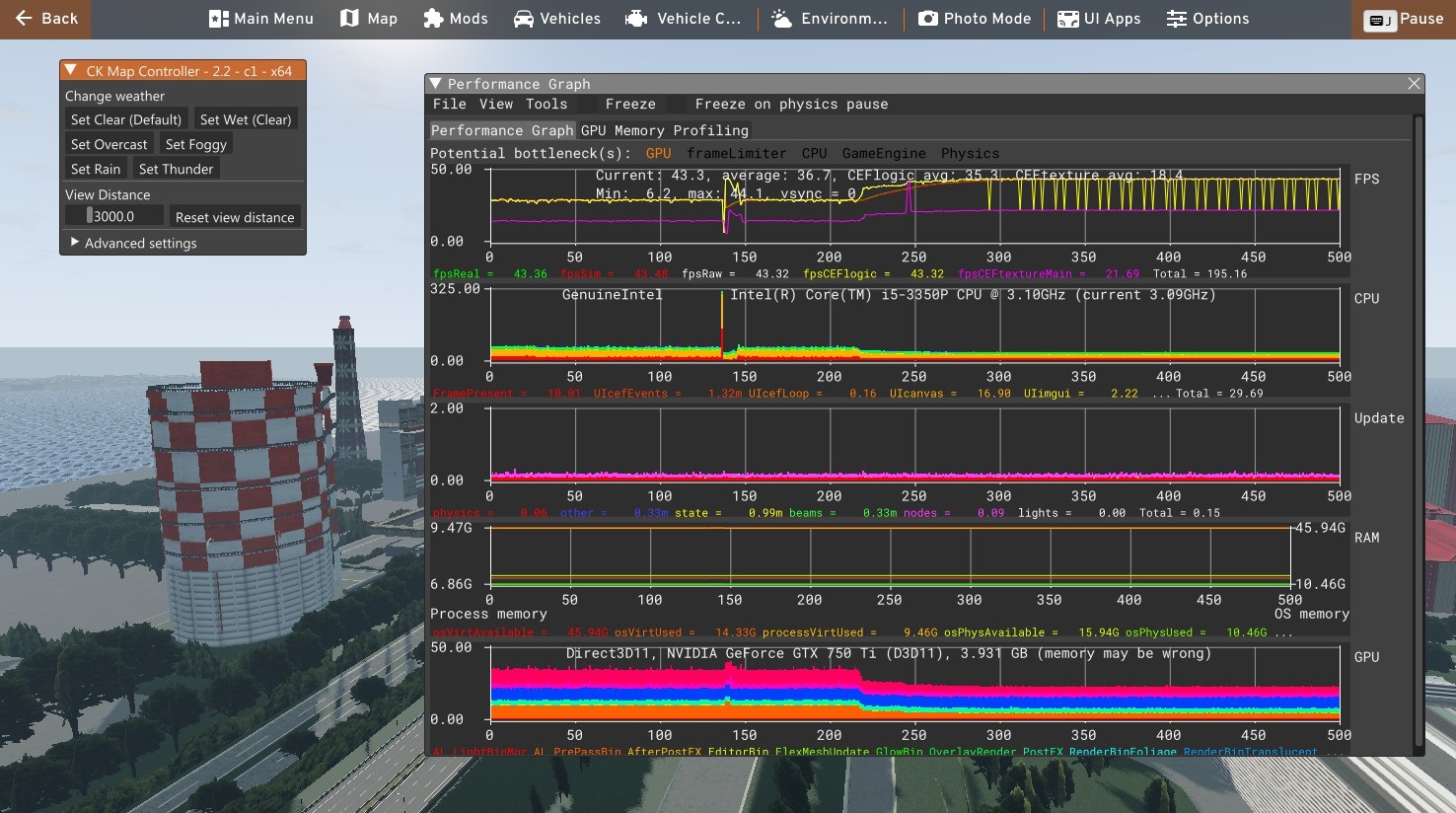Click the 'View Distance' label
This screenshot has height=813, width=1456.
tap(108, 194)
